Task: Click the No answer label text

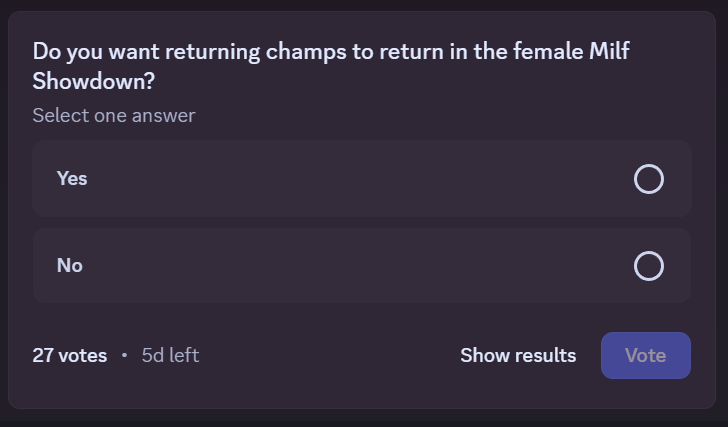Action: [x=70, y=266]
